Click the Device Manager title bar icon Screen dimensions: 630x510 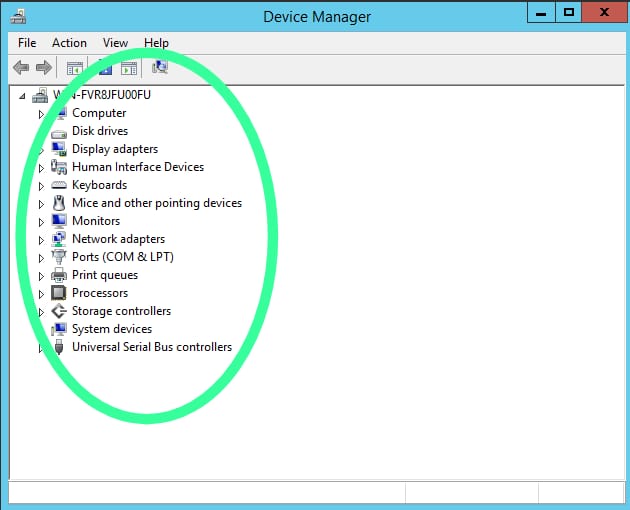19,16
